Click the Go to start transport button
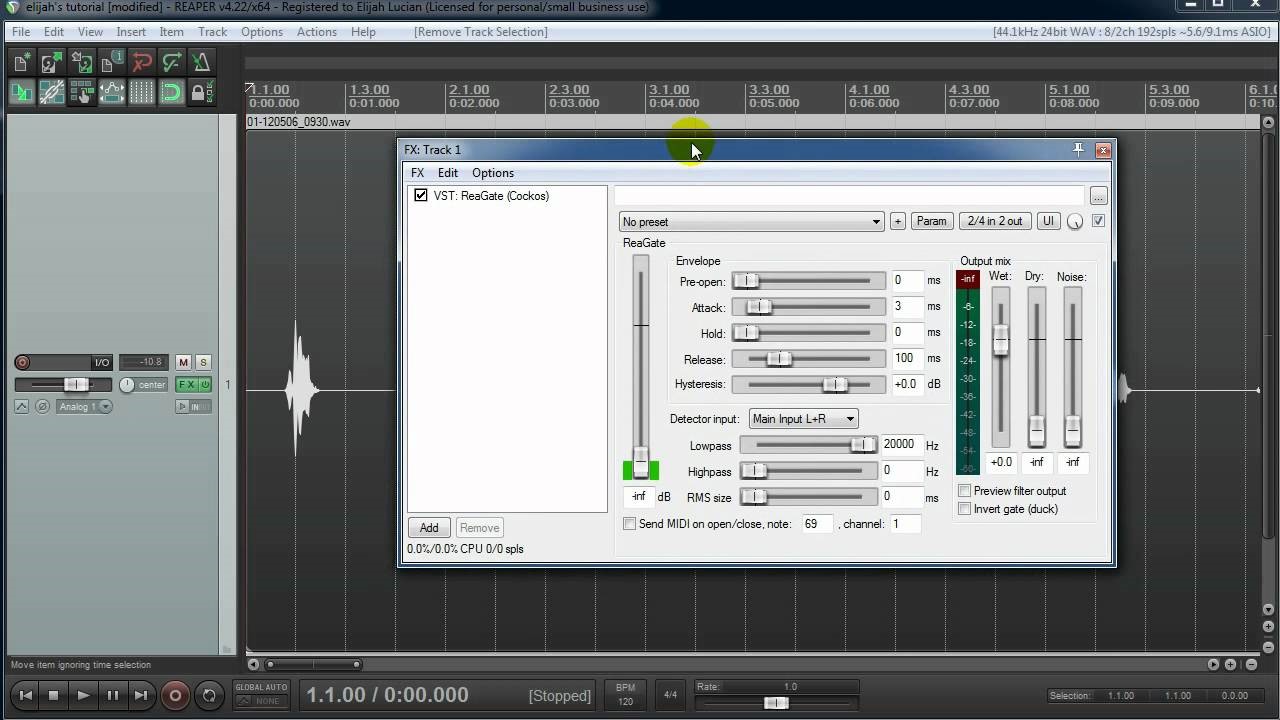 click(x=26, y=695)
